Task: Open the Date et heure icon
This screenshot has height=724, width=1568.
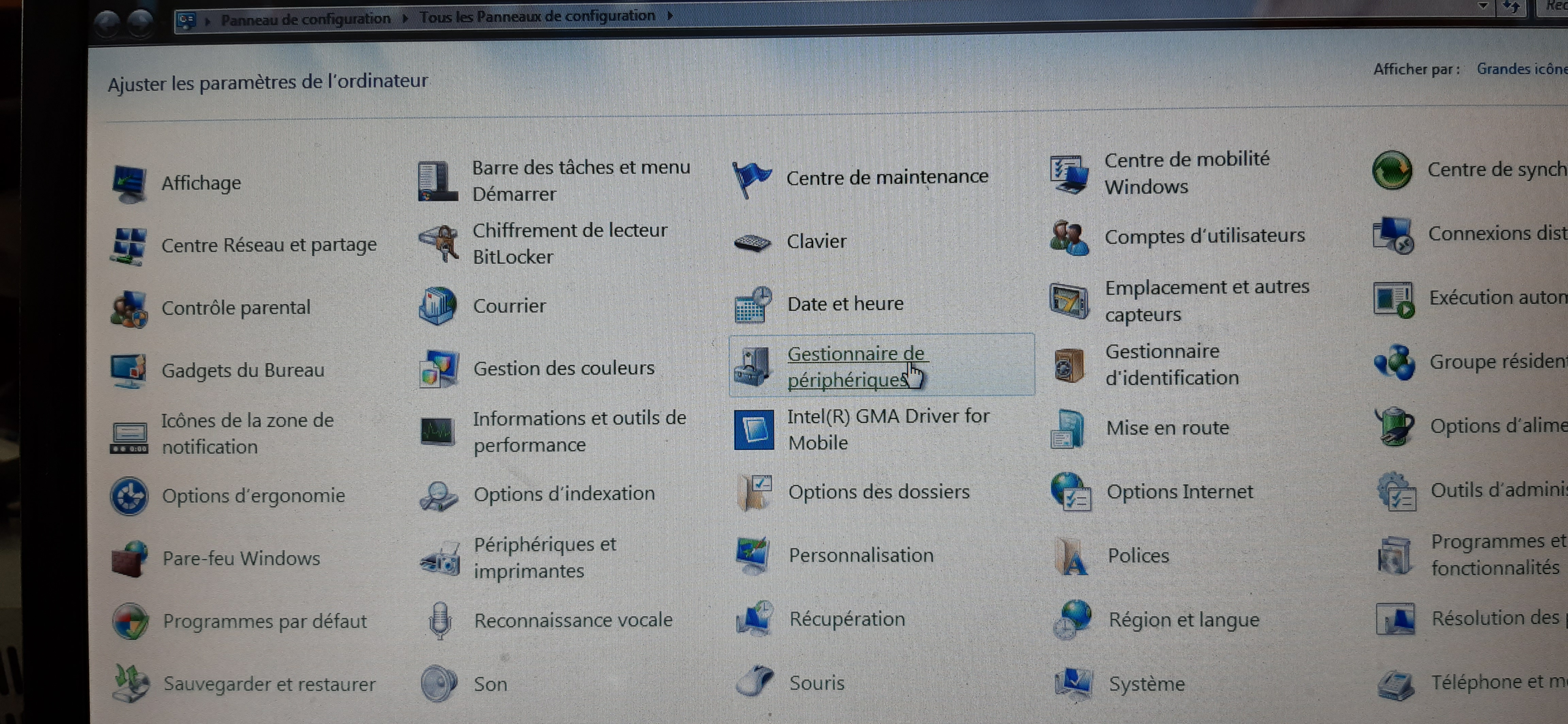Action: pyautogui.click(x=753, y=305)
